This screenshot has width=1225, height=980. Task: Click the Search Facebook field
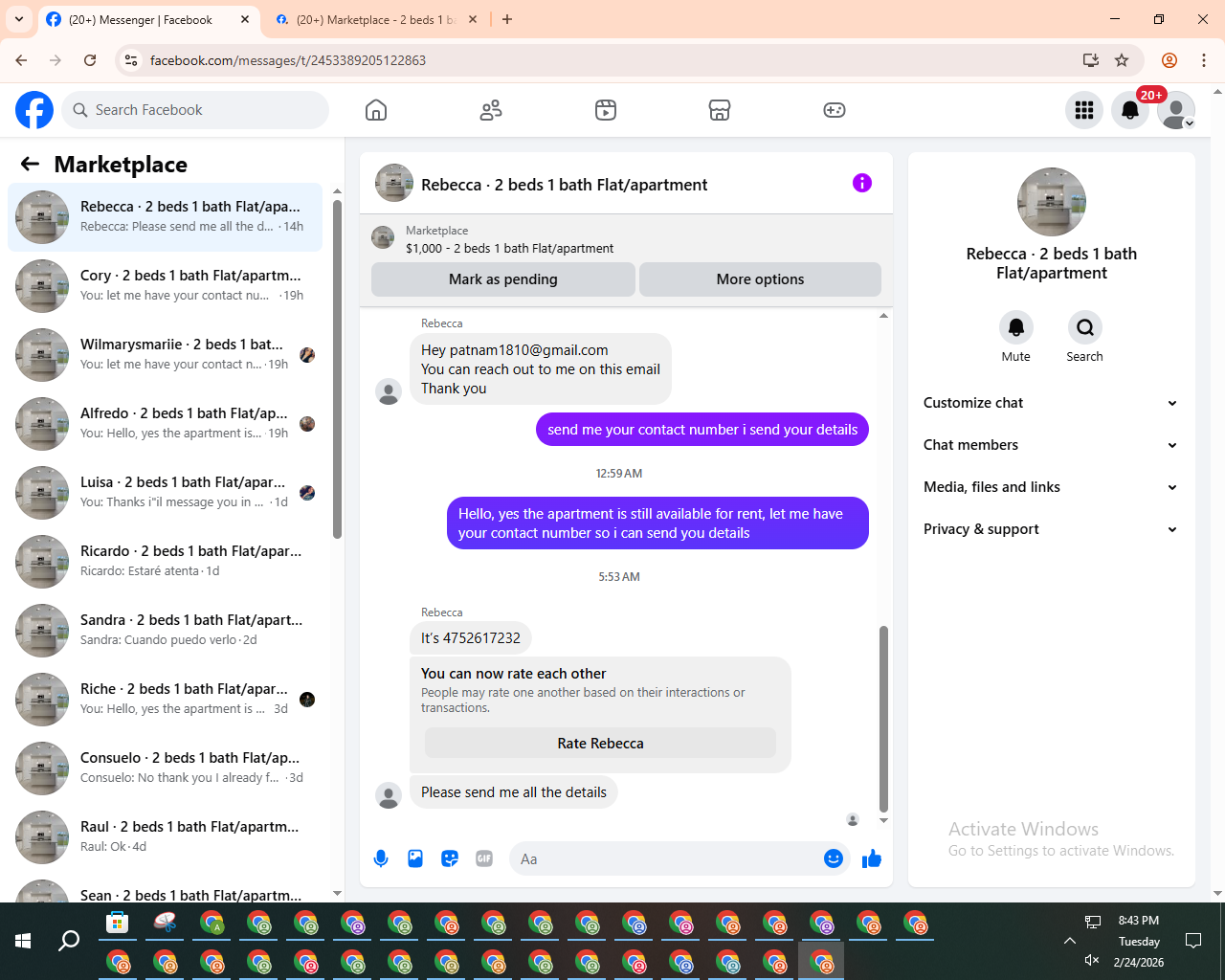(x=195, y=110)
